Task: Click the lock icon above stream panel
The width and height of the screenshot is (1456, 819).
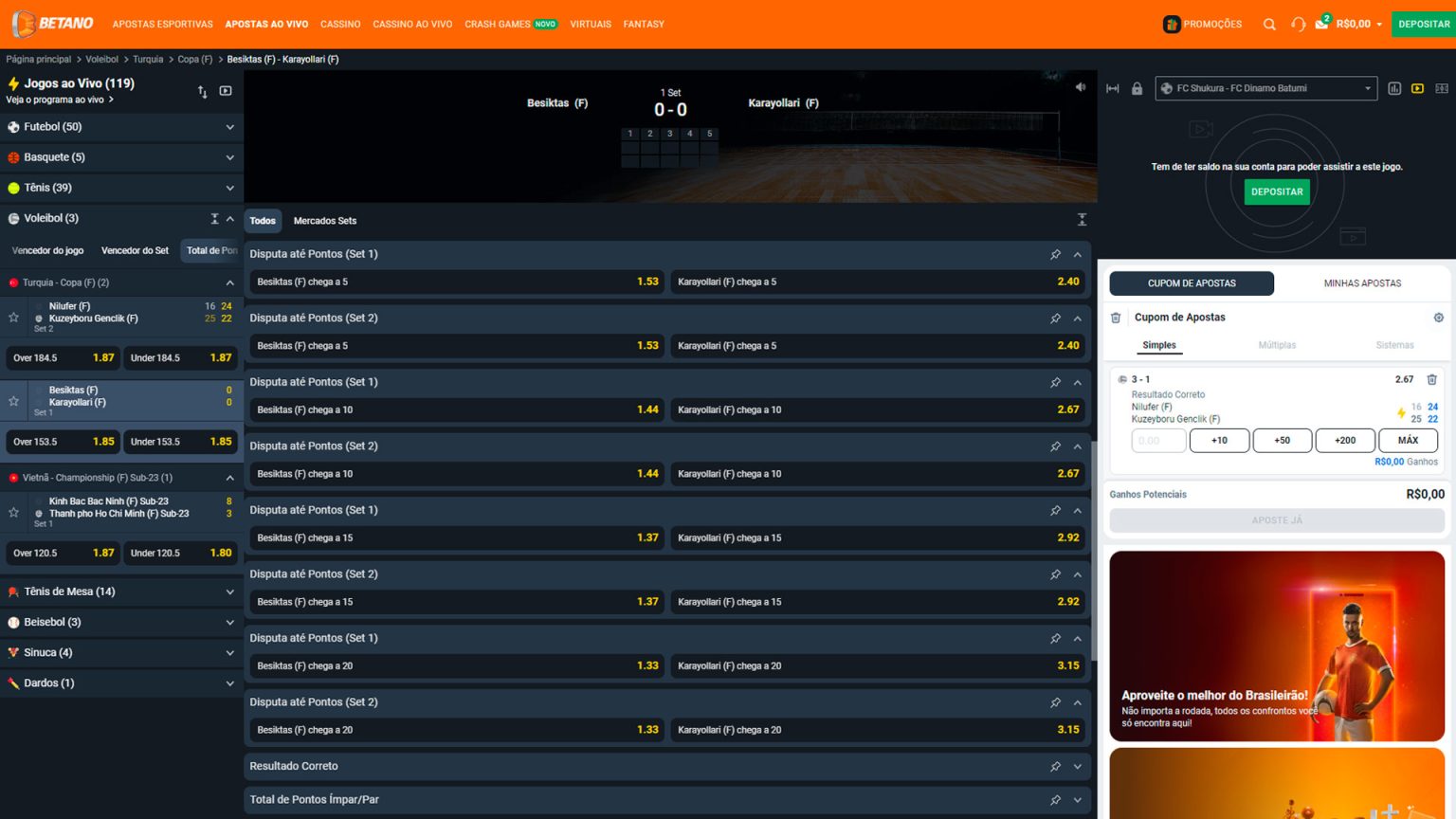Action: tap(1137, 88)
